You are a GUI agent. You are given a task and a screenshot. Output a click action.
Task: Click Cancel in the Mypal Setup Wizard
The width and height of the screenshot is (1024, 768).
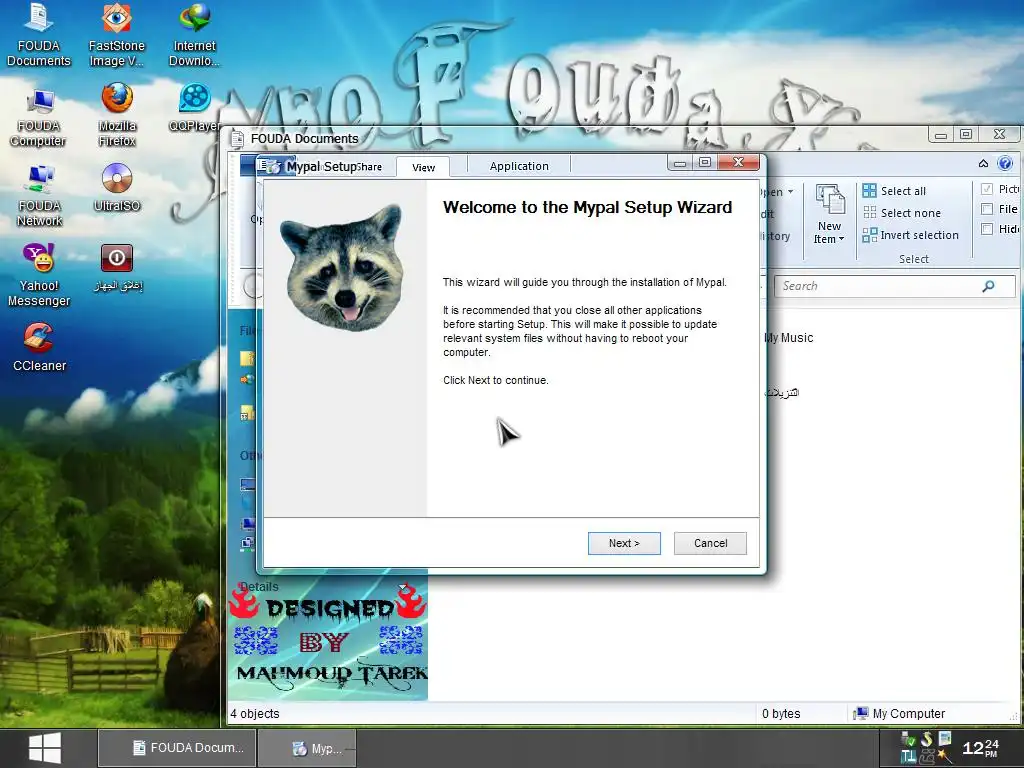(710, 543)
